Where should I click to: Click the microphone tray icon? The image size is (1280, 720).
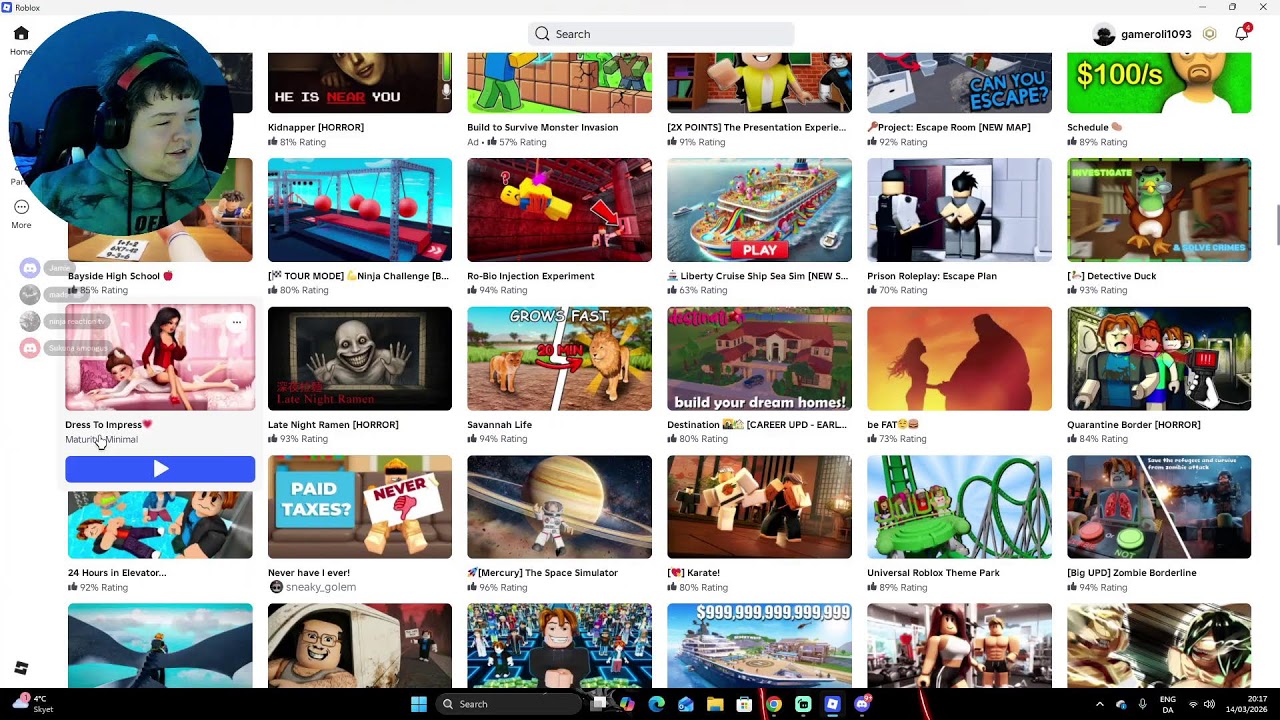pos(1143,704)
